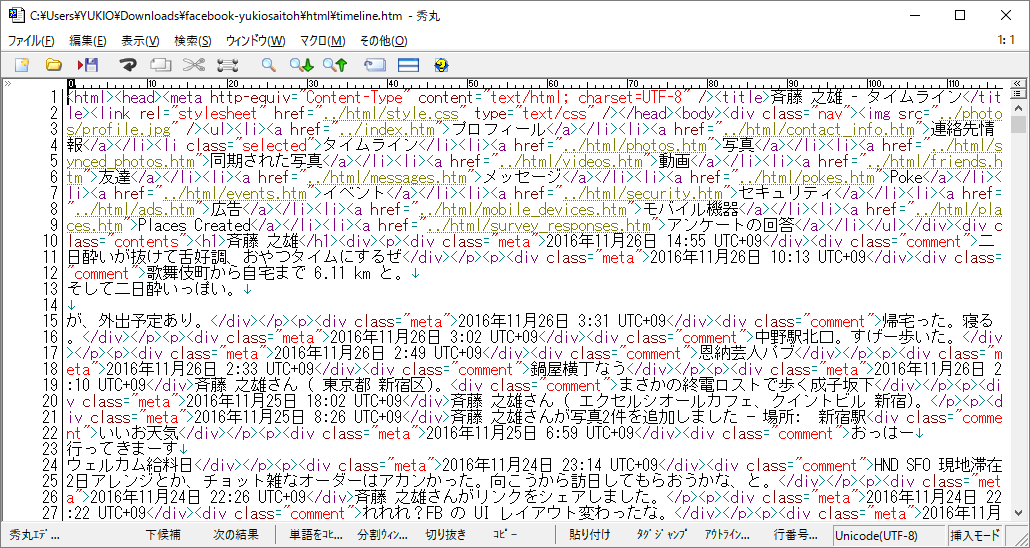Viewport: 1030px width, 548px height.
Task: Expand the » chevron beside the ruler
Action: (8, 84)
